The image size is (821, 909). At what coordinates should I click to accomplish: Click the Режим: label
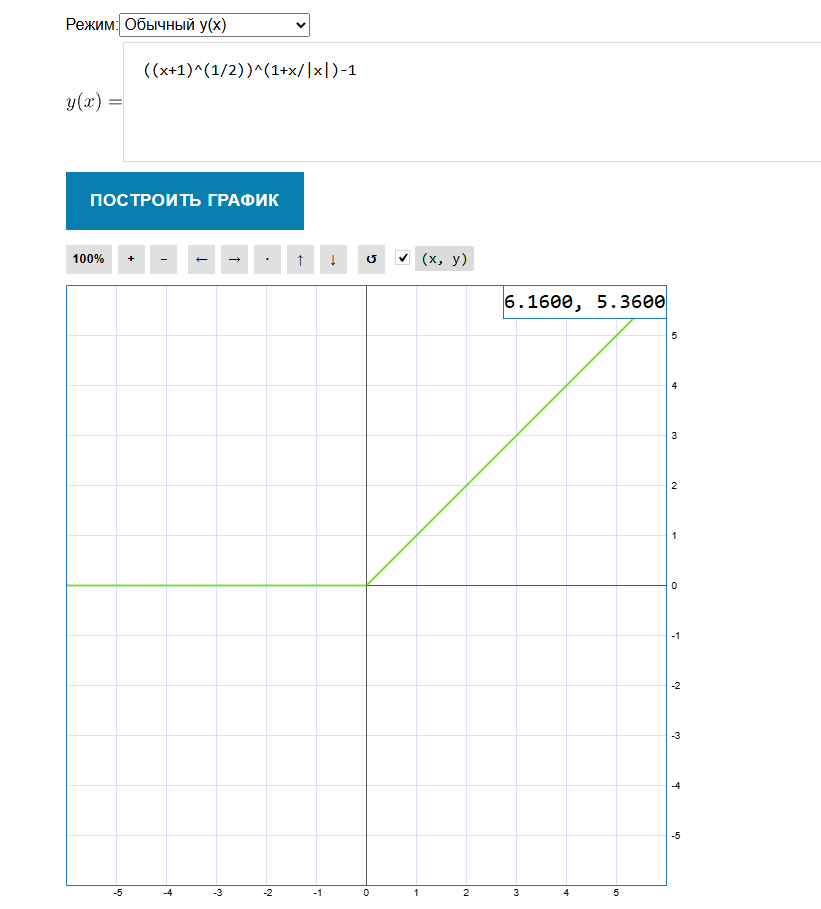pos(92,24)
